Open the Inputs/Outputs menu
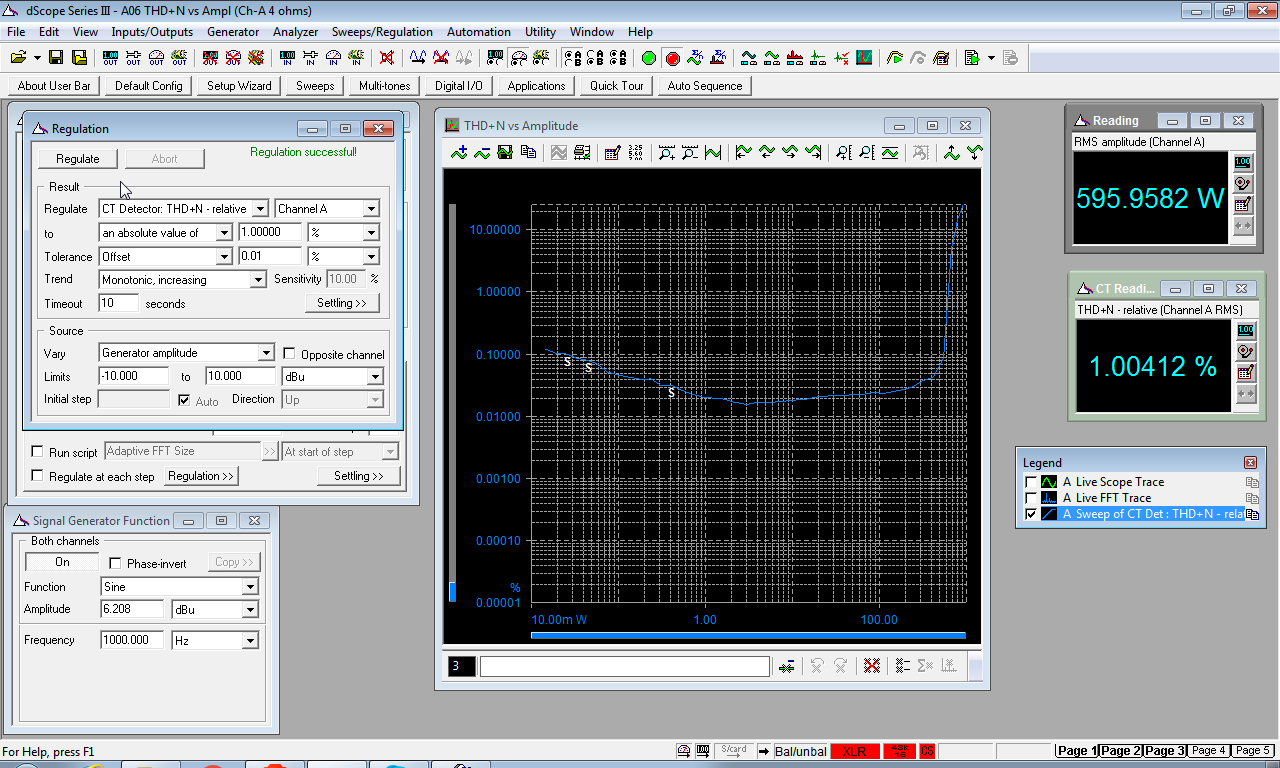The image size is (1280, 768). point(152,32)
